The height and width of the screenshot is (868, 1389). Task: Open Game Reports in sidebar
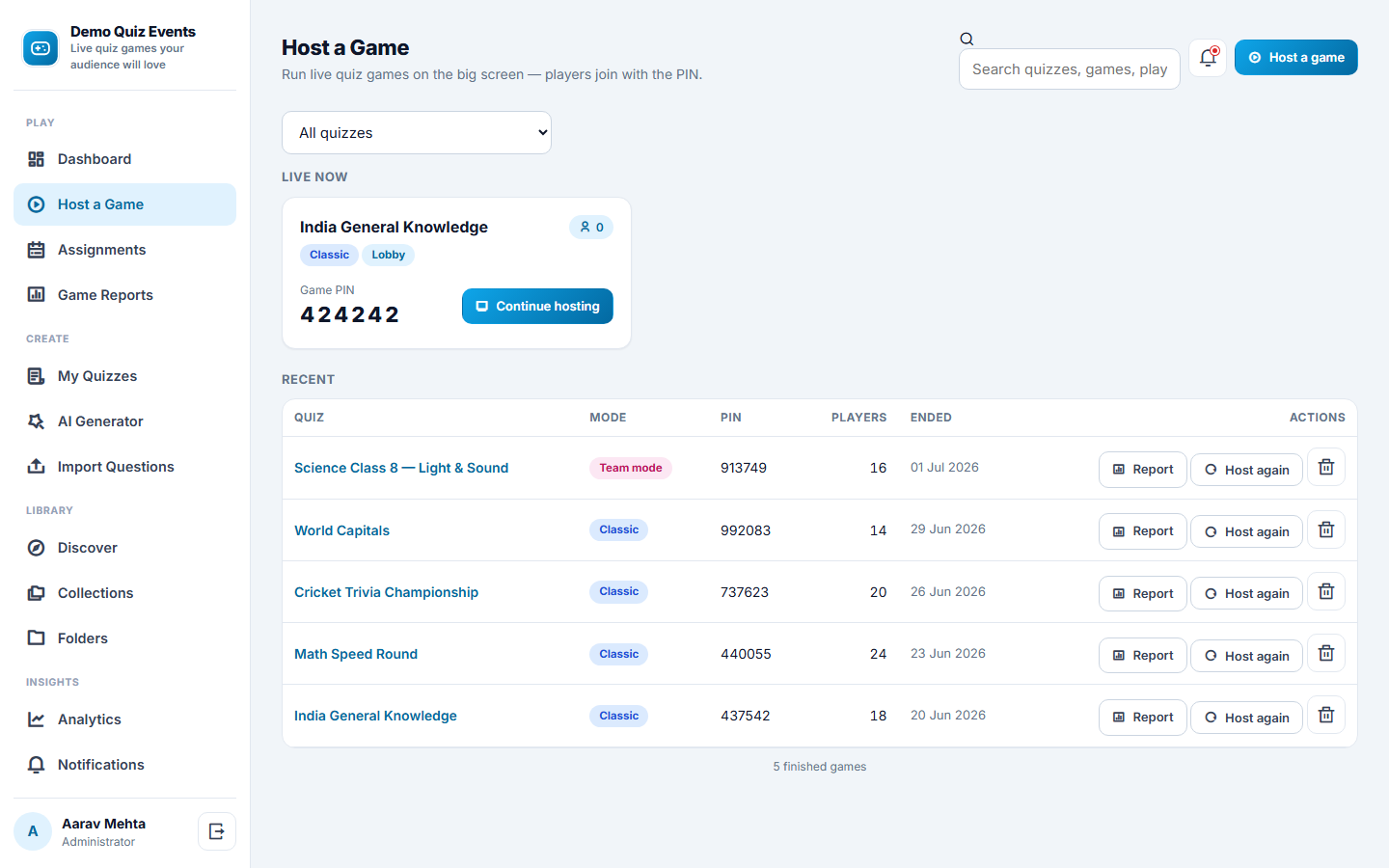coord(124,295)
